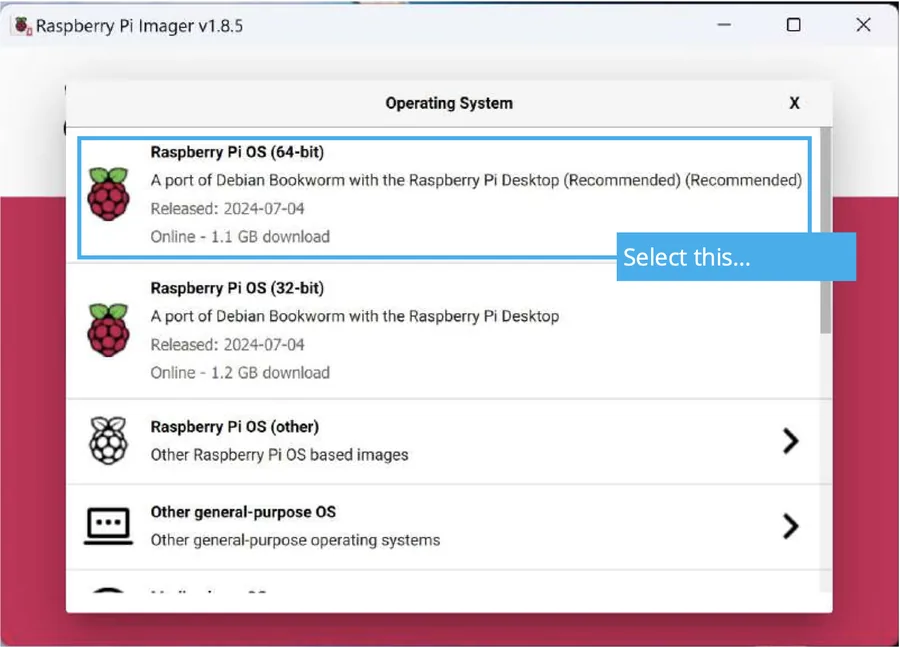Click 'Online - 1.1 GB download' text
The height and width of the screenshot is (647, 900).
240,237
